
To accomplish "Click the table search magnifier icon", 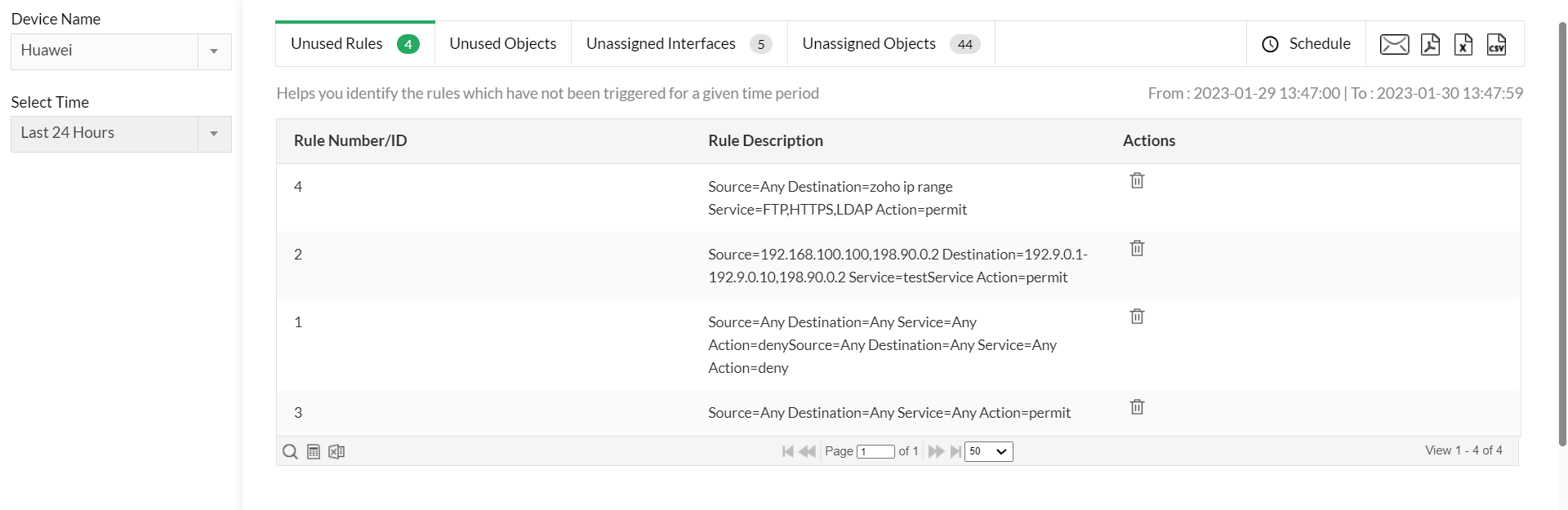I will point(290,451).
